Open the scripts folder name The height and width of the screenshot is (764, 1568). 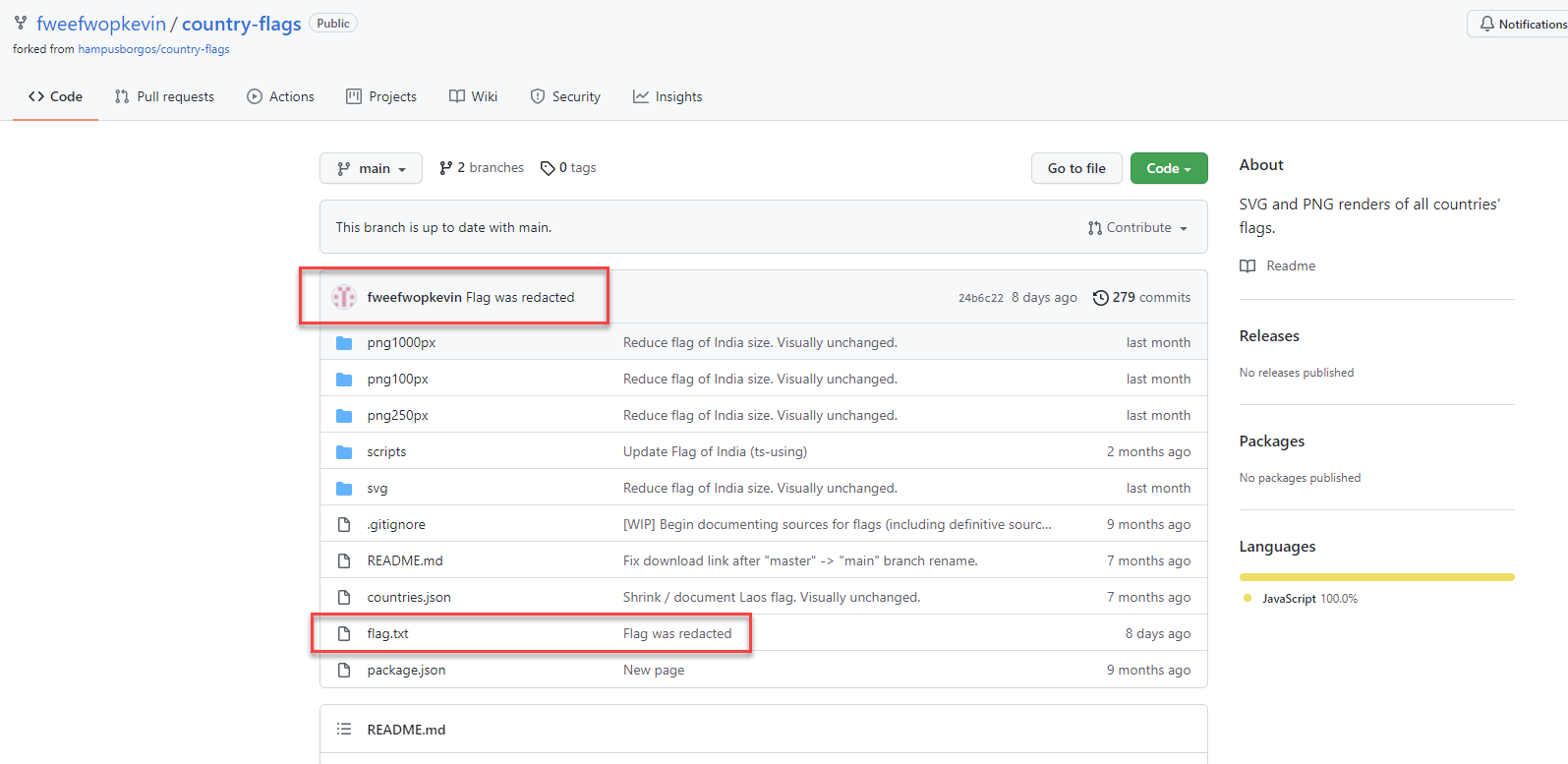pos(386,452)
